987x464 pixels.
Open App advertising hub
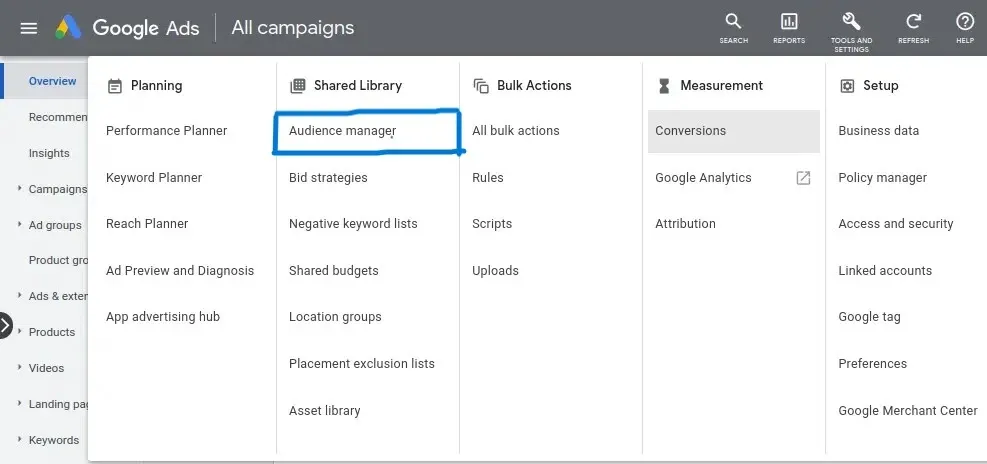(x=162, y=317)
